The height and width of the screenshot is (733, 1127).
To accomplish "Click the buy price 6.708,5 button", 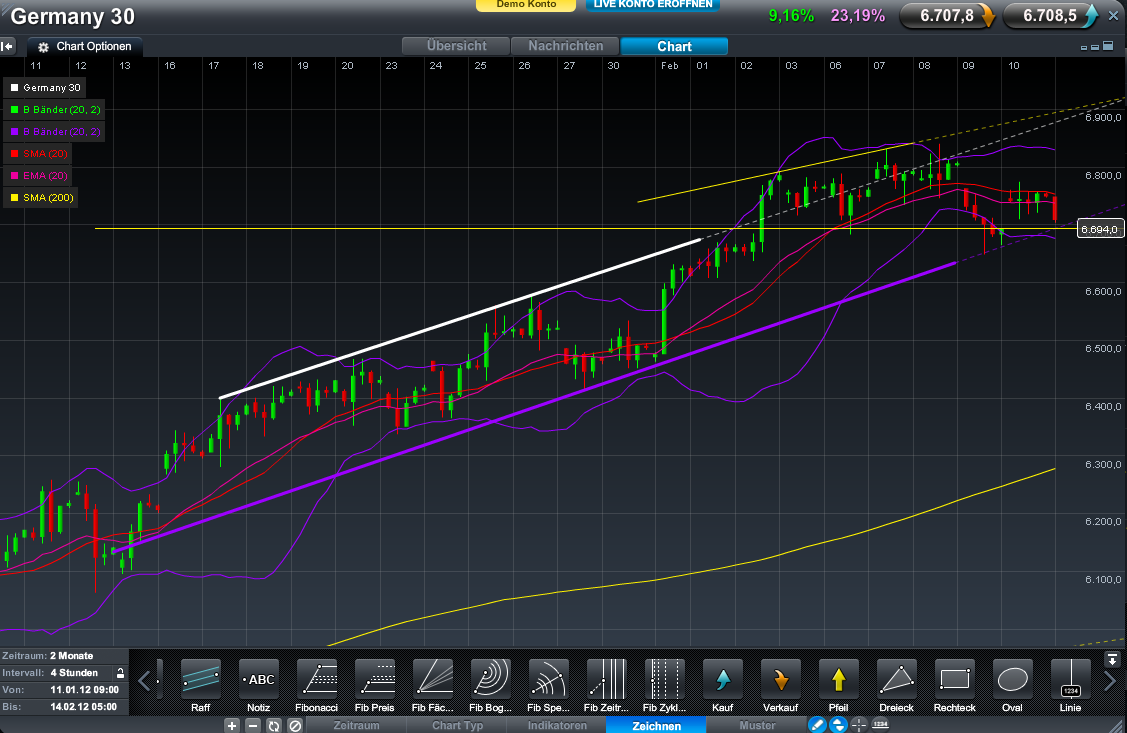I will (1051, 16).
